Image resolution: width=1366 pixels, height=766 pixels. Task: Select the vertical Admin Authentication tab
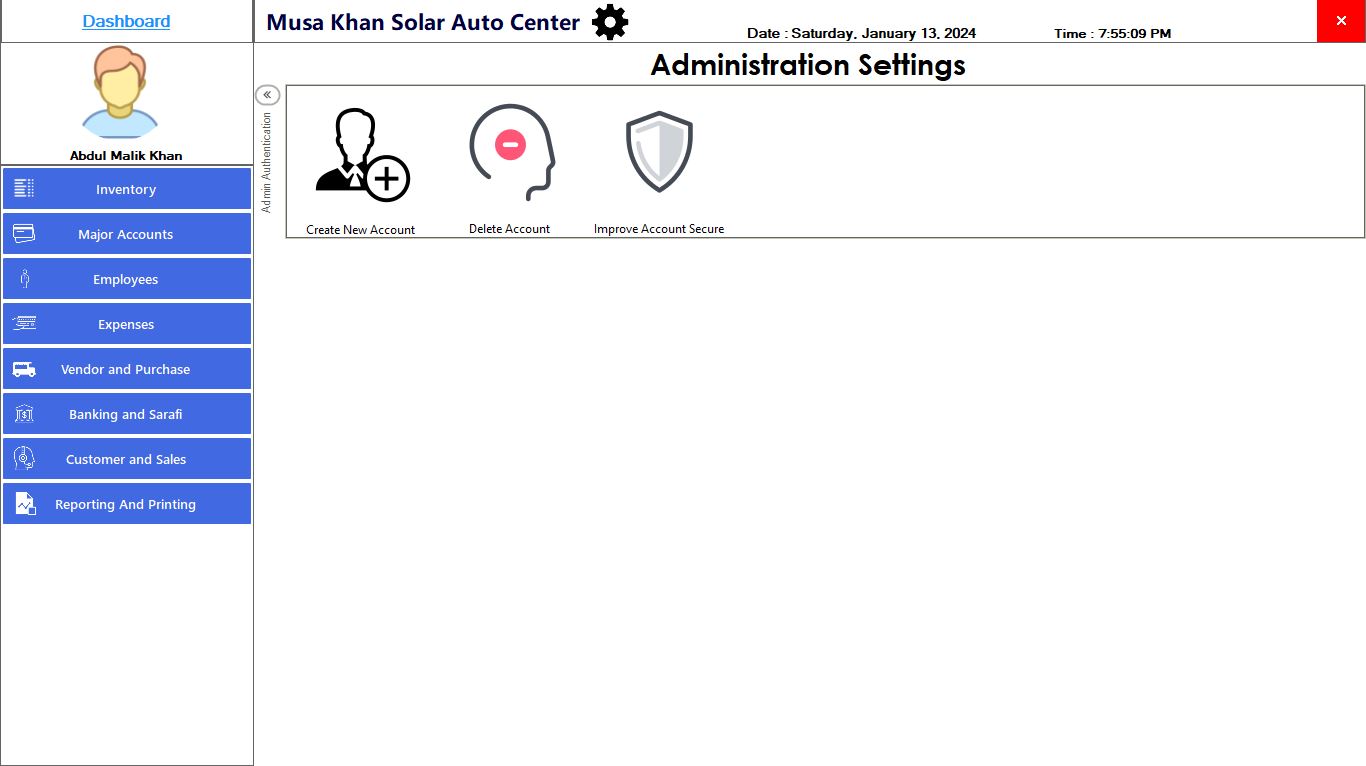tap(267, 162)
